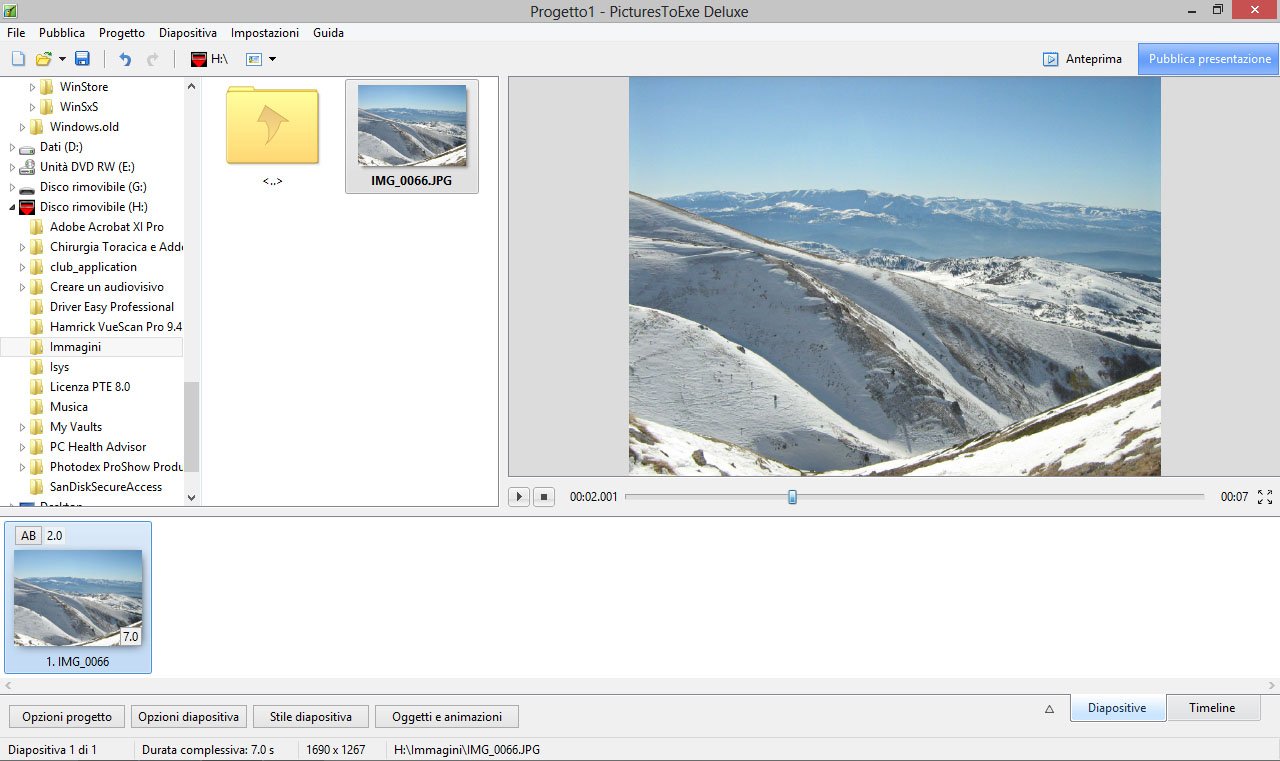The height and width of the screenshot is (761, 1280).
Task: Click the preview playback position slider handle
Action: [792, 497]
